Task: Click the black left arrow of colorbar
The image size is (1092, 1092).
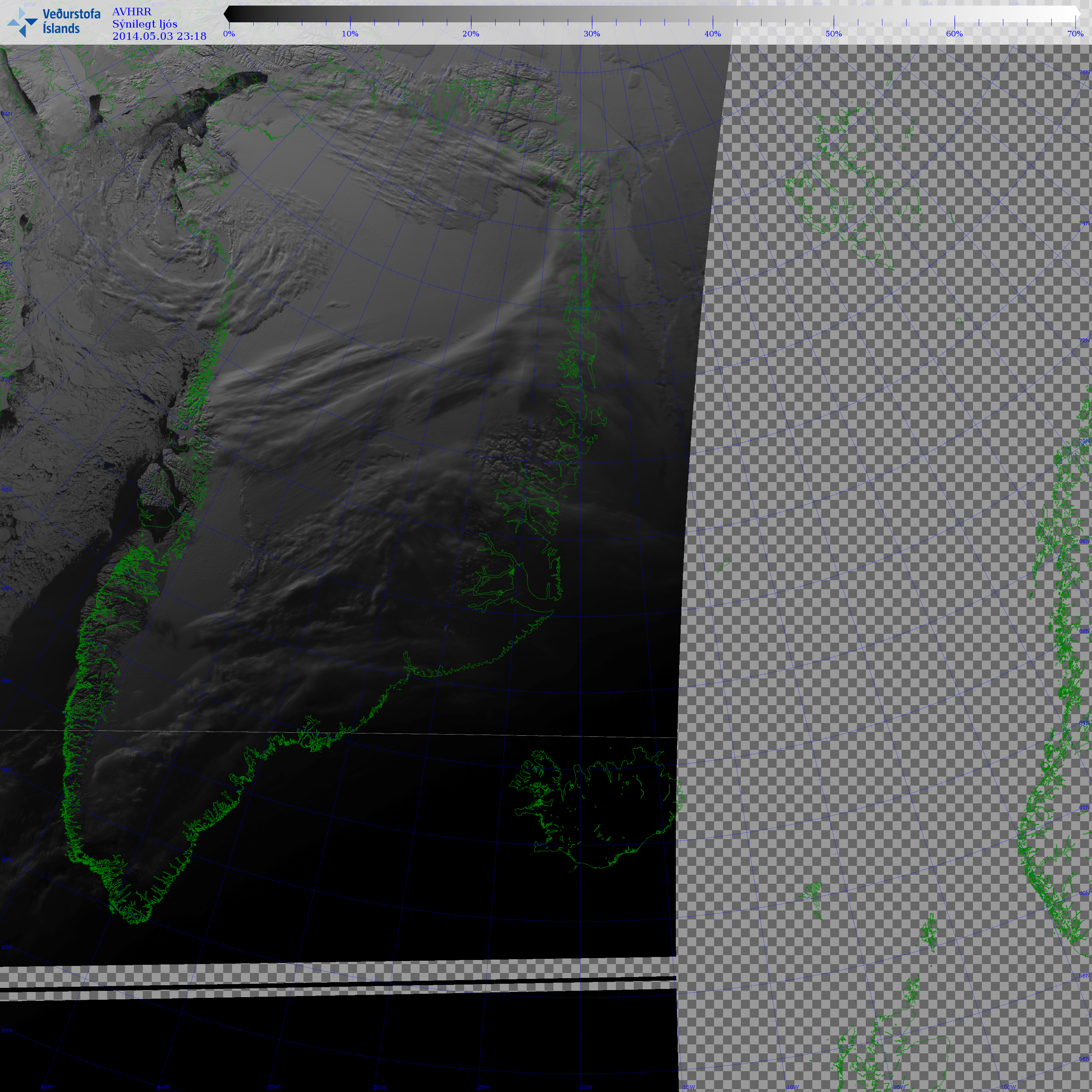Action: 227,14
